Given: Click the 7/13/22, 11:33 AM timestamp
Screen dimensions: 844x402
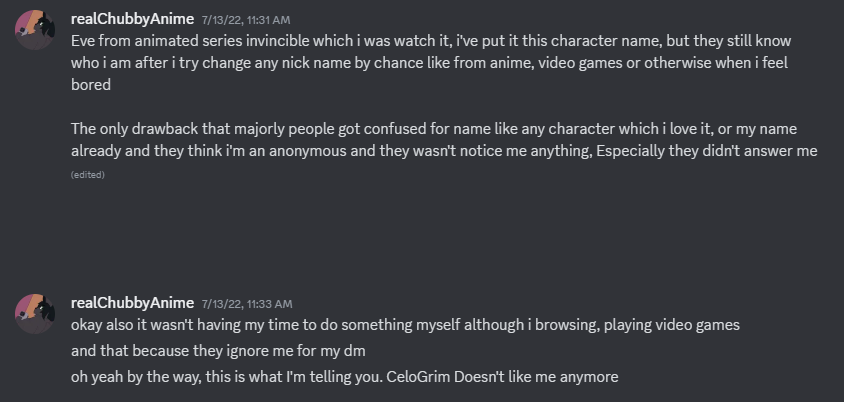Looking at the screenshot, I should click(246, 303).
